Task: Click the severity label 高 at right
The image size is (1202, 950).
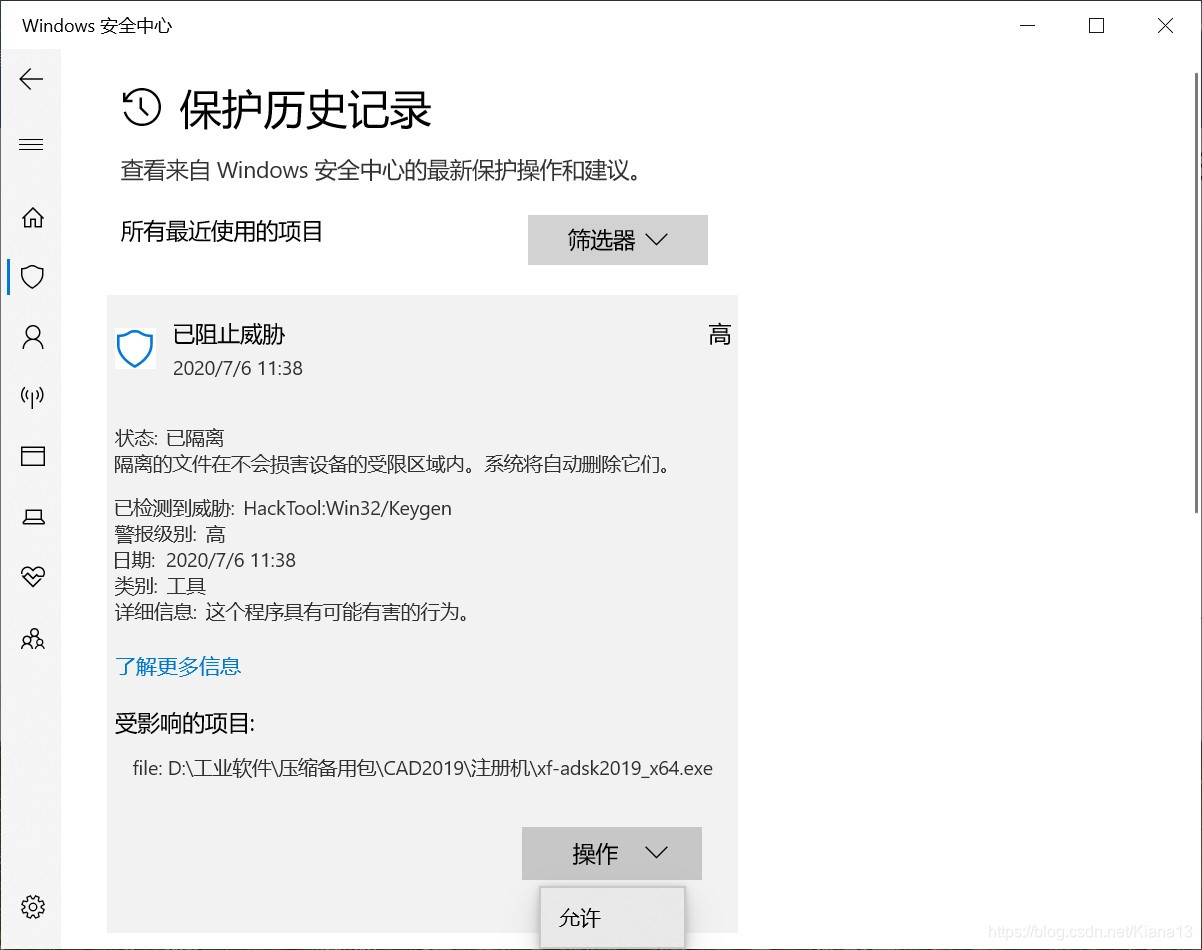Action: [720, 335]
